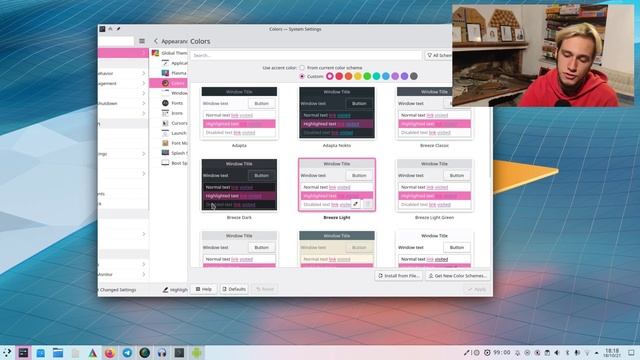Select the Colors page in the sidebar
The image size is (640, 360).
tap(169, 83)
